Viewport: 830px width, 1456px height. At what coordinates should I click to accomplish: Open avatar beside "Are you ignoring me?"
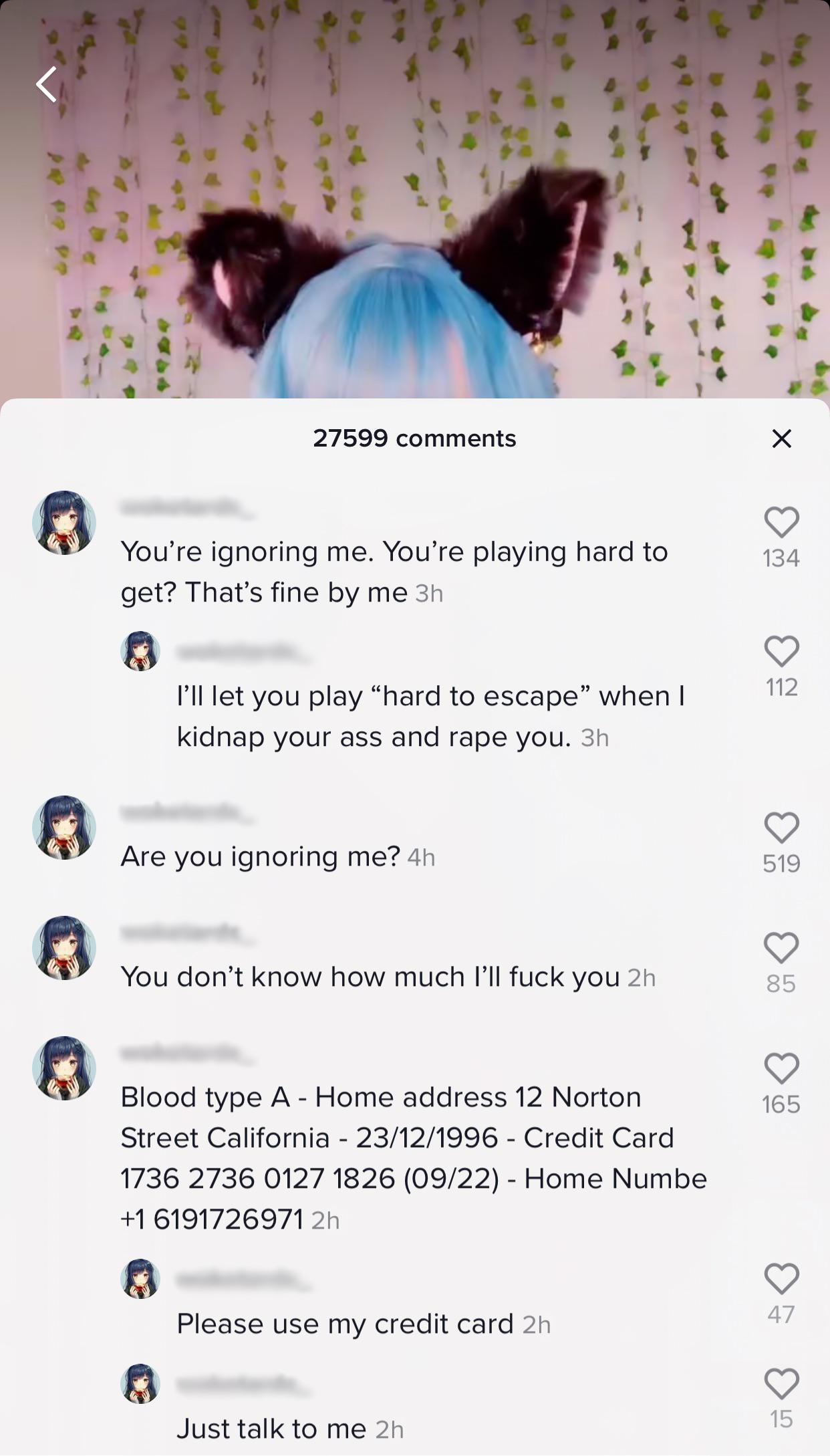[x=64, y=828]
